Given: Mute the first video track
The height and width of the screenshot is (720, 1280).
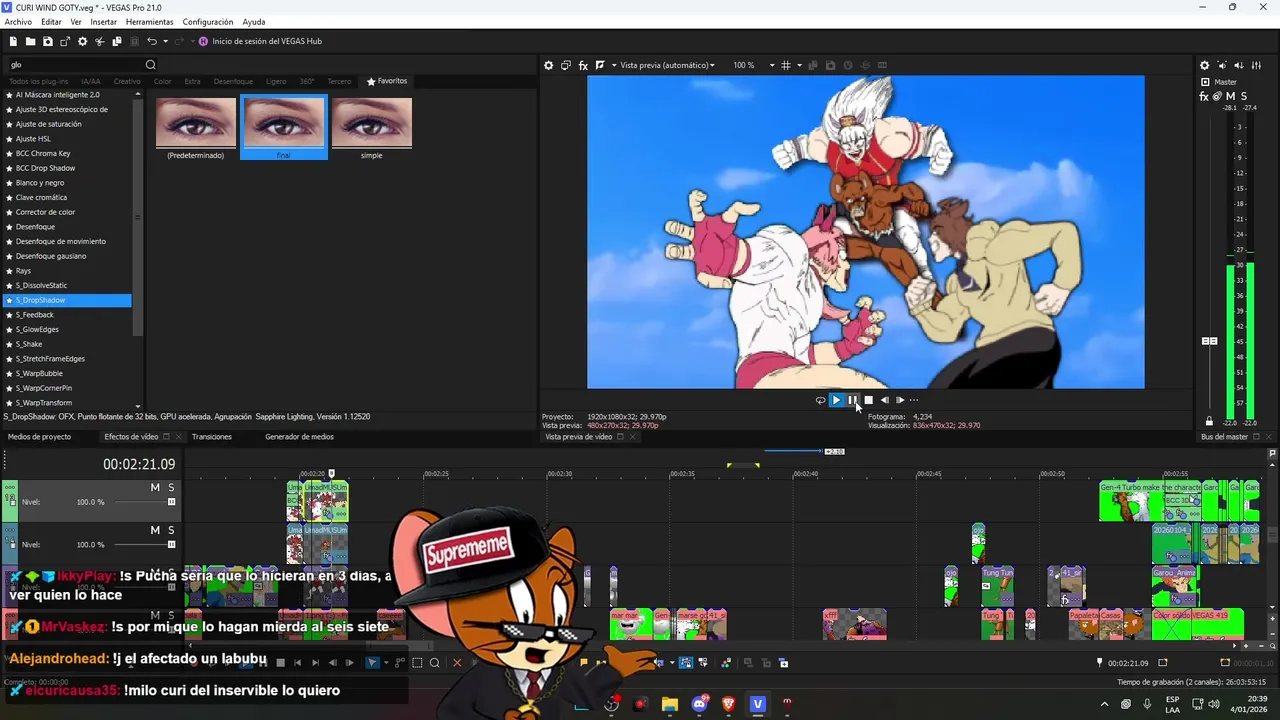Looking at the screenshot, I should coord(155,487).
